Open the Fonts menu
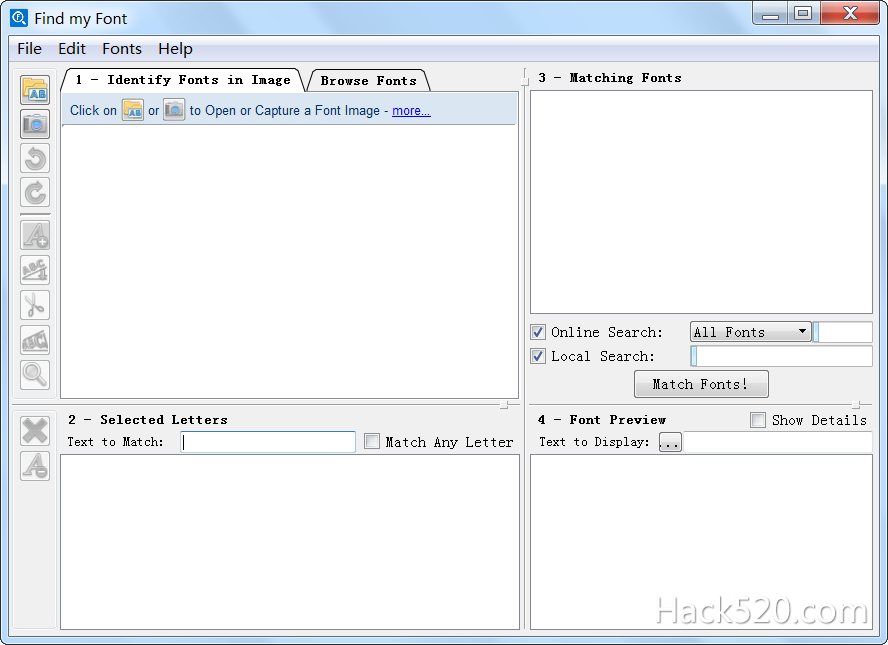 pos(122,49)
